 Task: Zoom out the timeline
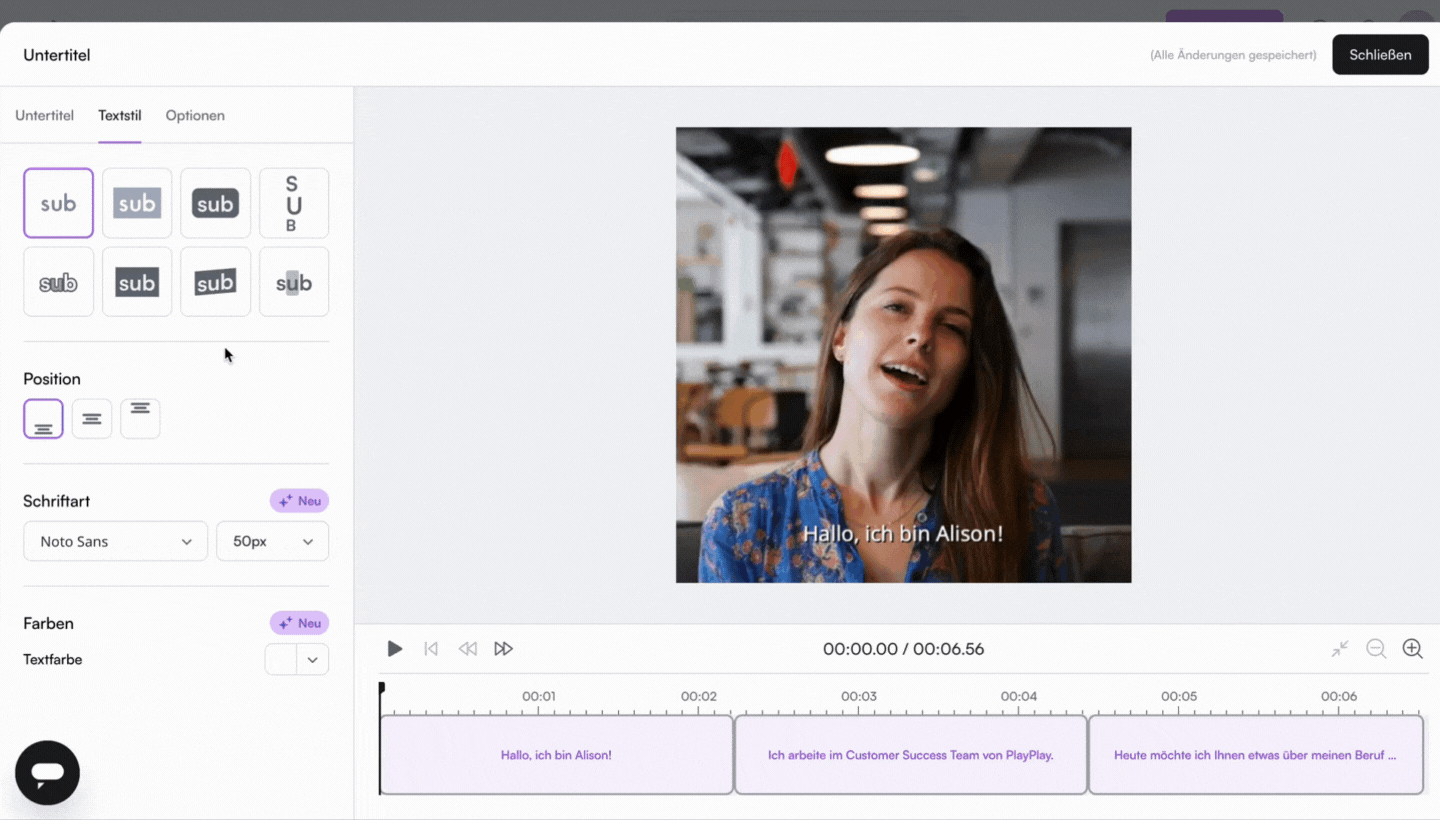pyautogui.click(x=1376, y=649)
